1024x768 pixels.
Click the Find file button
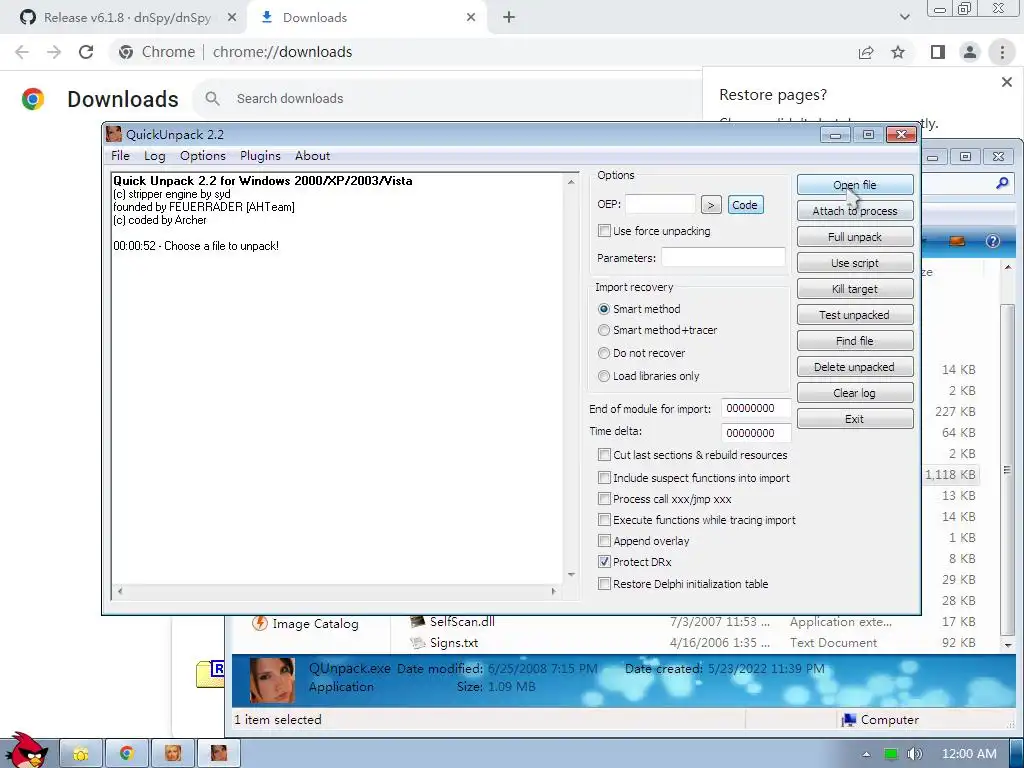pos(855,341)
